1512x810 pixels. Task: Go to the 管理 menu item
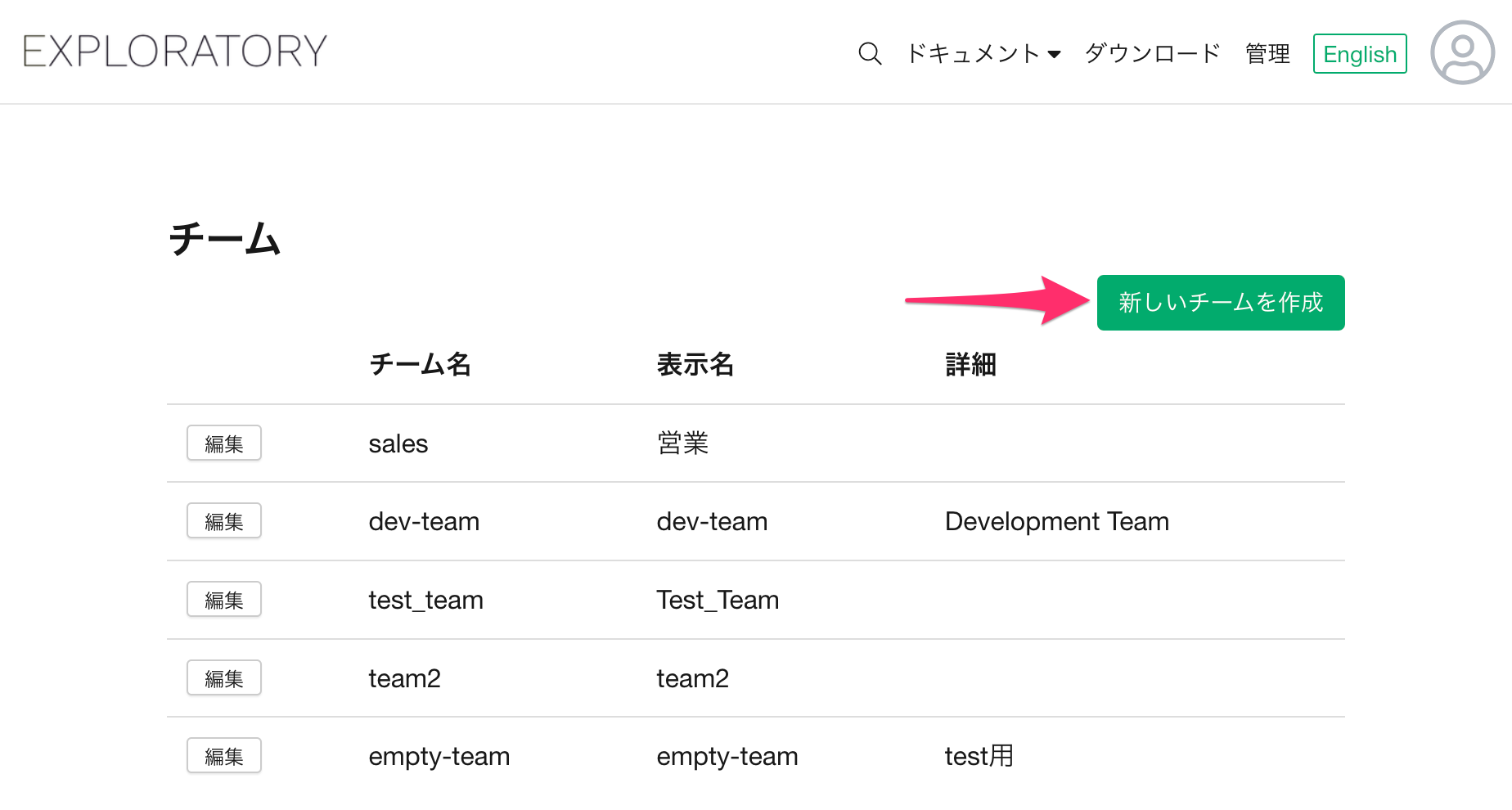click(1267, 54)
